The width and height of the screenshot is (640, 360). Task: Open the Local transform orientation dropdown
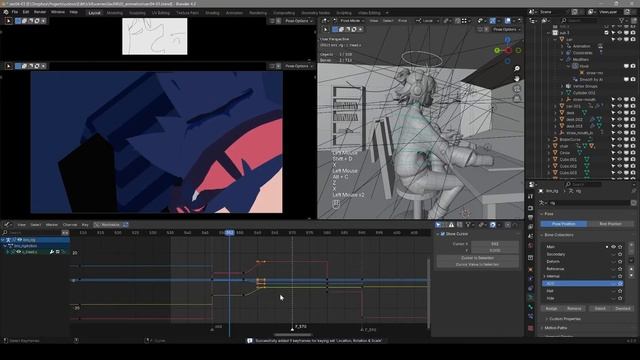pos(427,20)
